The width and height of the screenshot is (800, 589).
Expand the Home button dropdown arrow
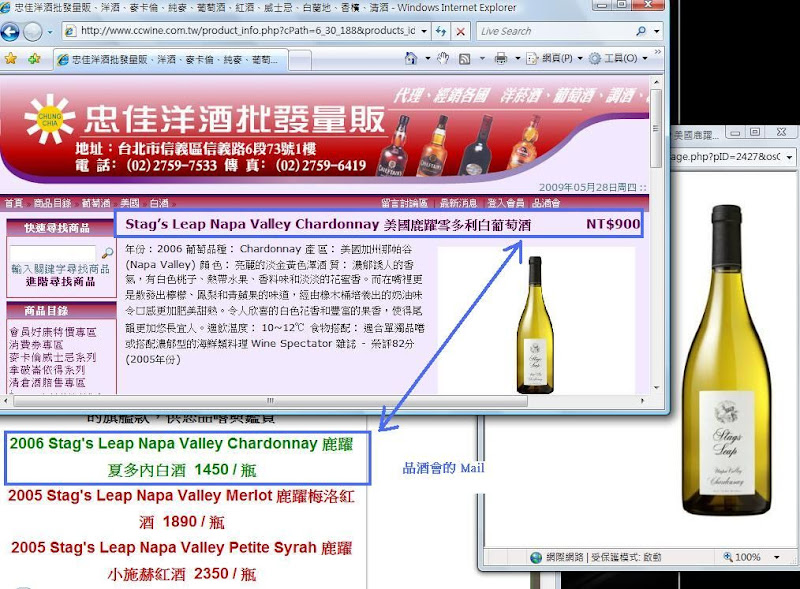[x=428, y=58]
